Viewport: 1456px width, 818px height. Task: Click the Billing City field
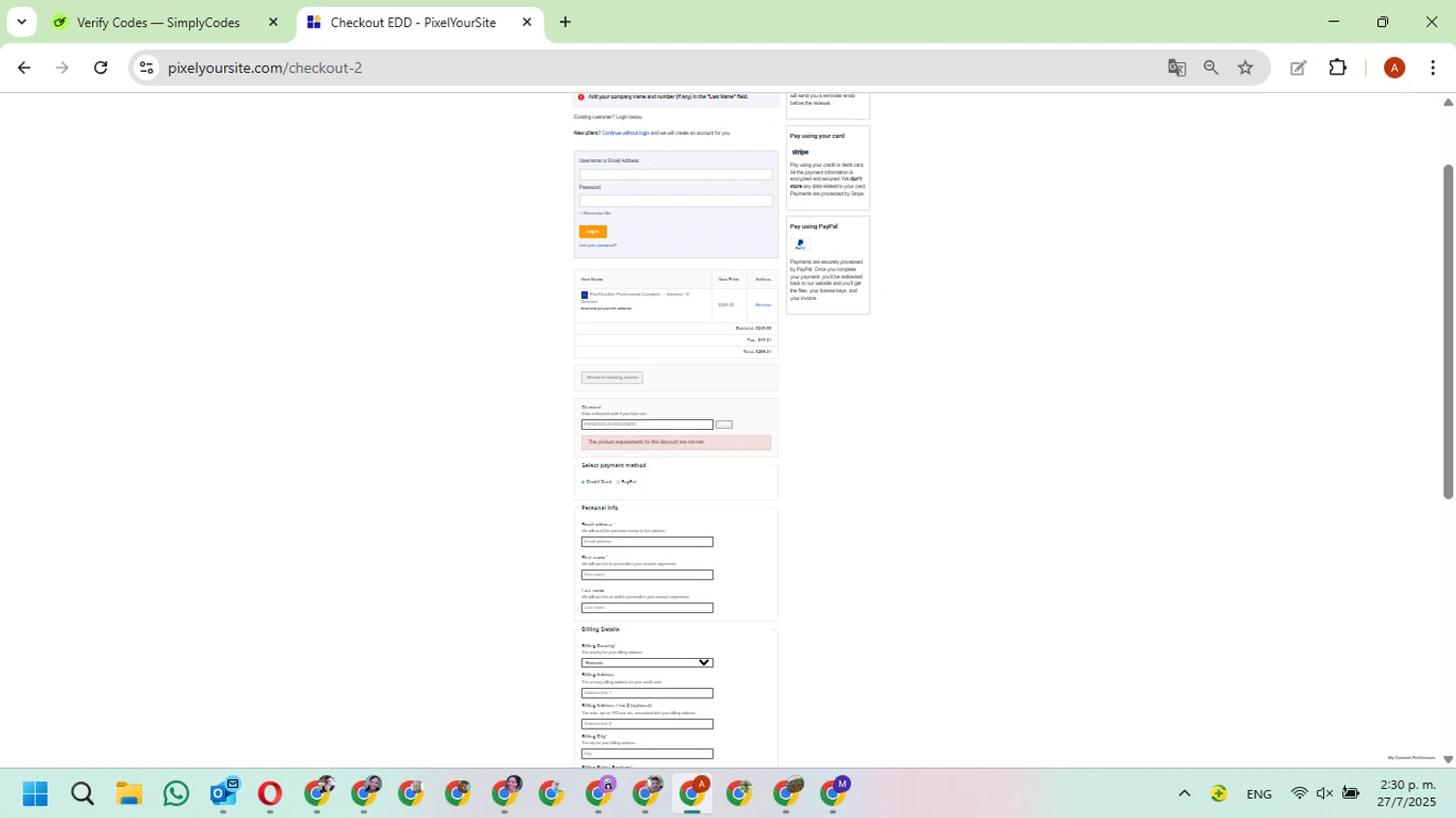pos(646,754)
